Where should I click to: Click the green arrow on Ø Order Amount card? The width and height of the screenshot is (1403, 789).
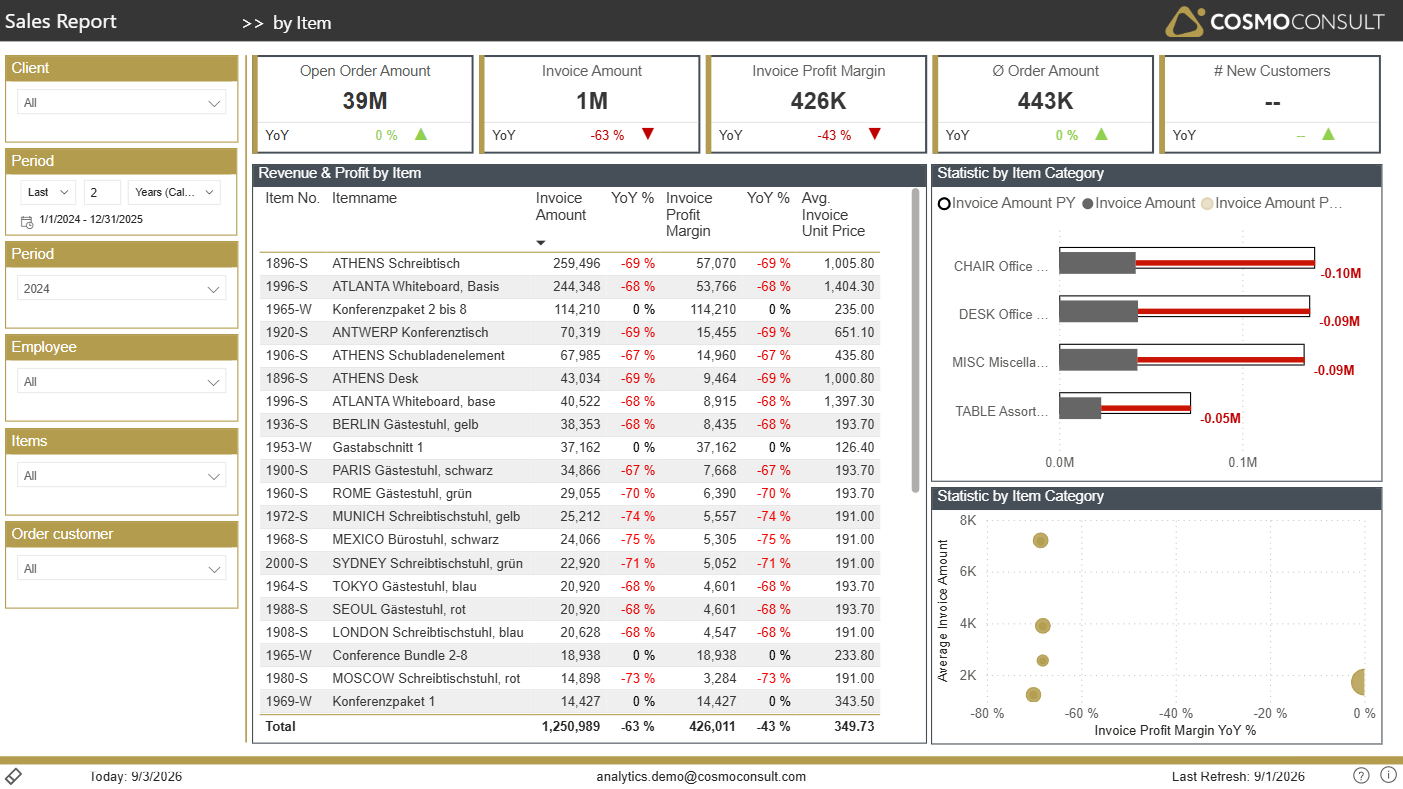(1102, 134)
